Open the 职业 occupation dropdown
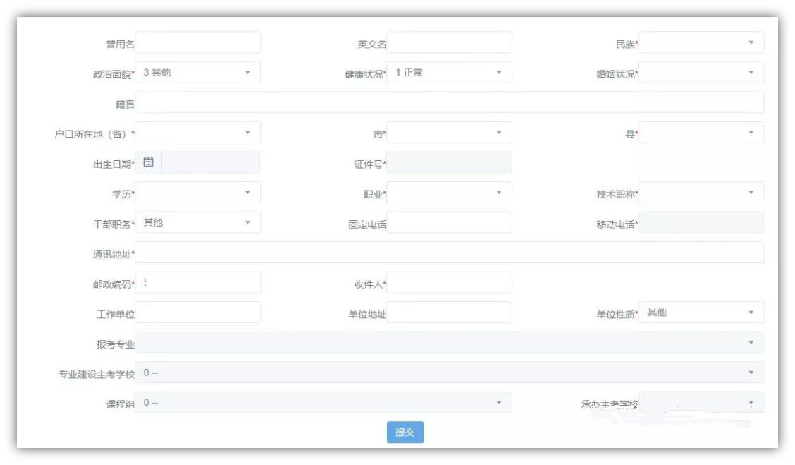Screen dimensions: 795x465 (449, 192)
